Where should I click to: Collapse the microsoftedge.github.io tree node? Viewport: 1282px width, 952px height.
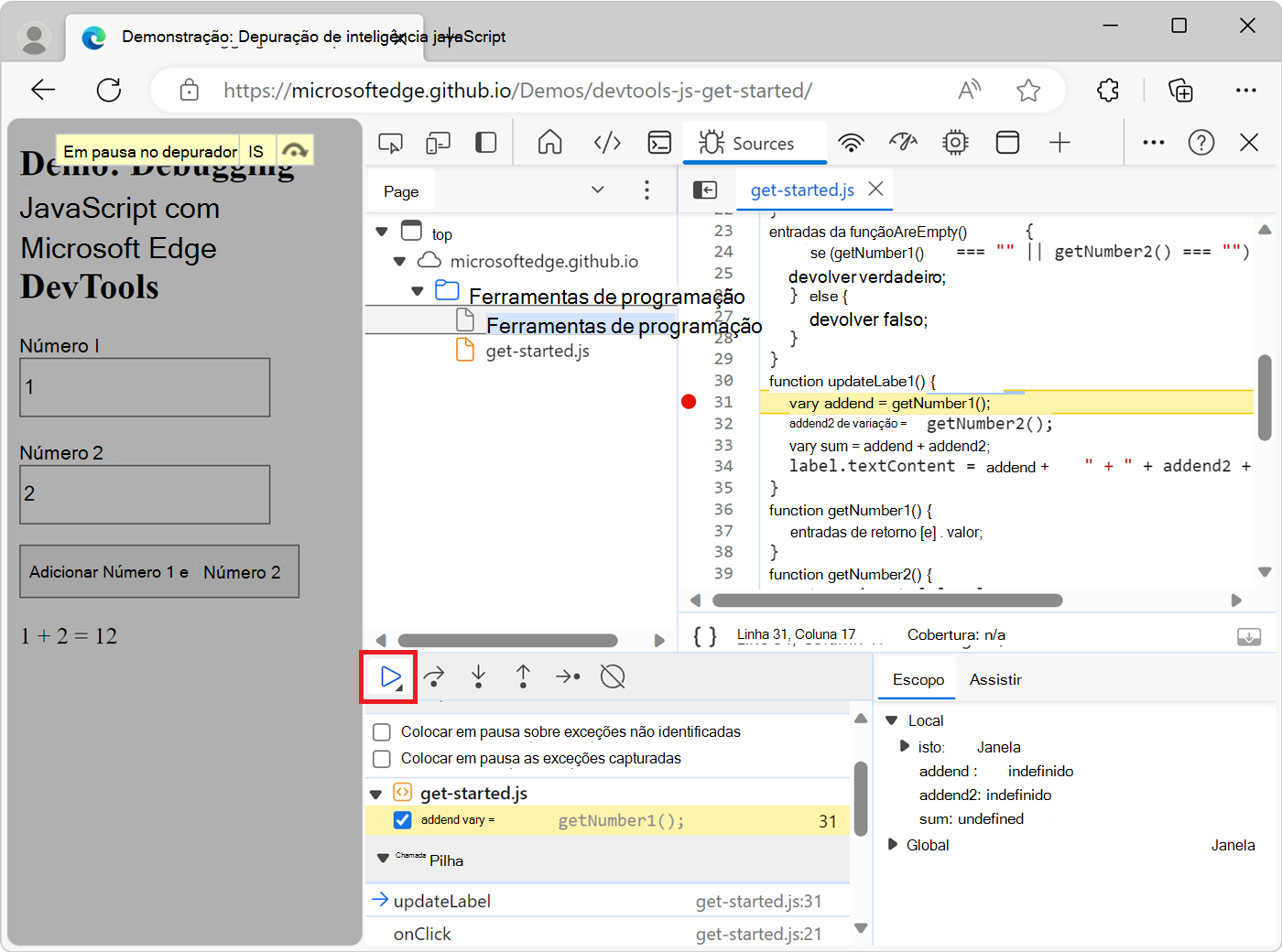pos(399,262)
